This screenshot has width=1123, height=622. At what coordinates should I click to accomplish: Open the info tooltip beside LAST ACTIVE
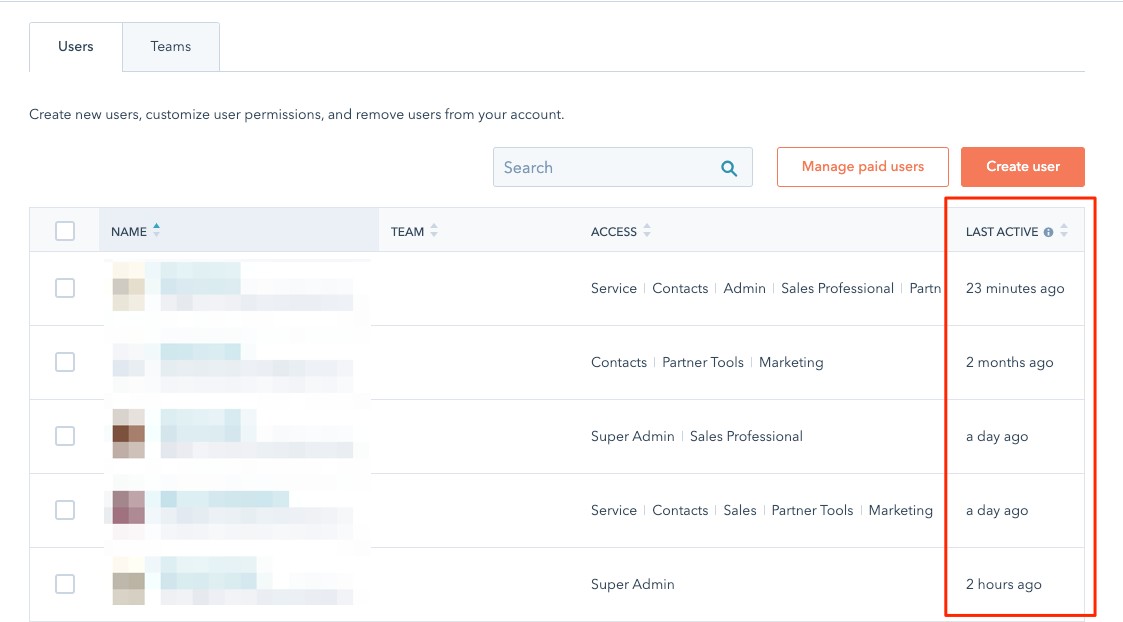(x=1047, y=231)
